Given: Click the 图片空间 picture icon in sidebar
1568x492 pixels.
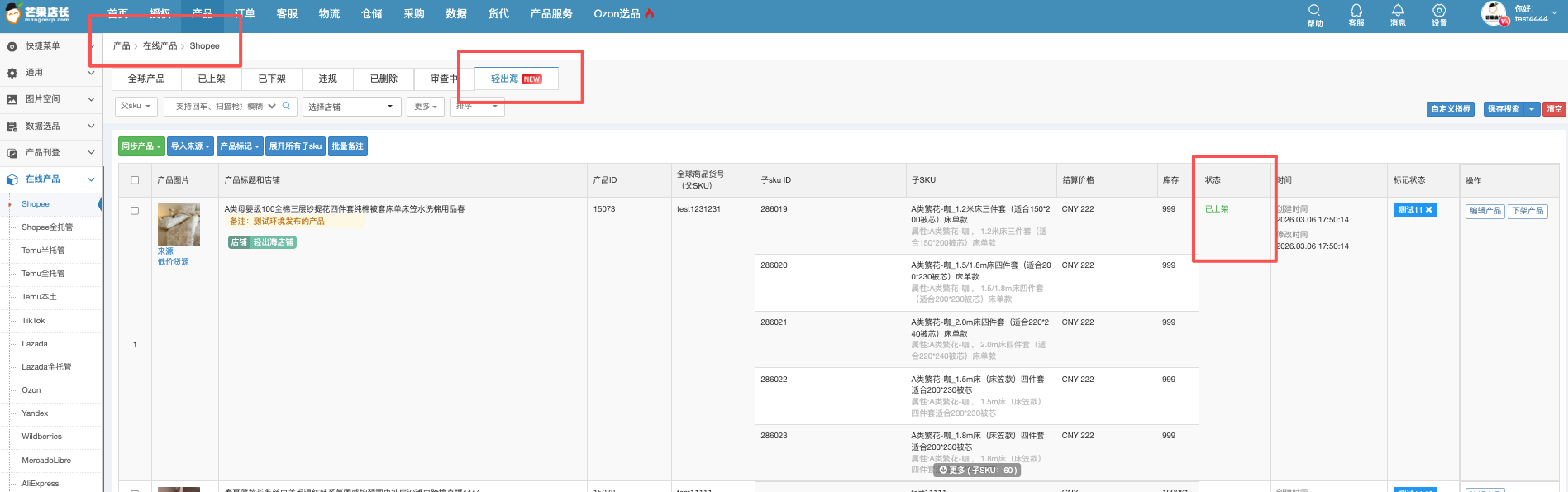Looking at the screenshot, I should 12,99.
